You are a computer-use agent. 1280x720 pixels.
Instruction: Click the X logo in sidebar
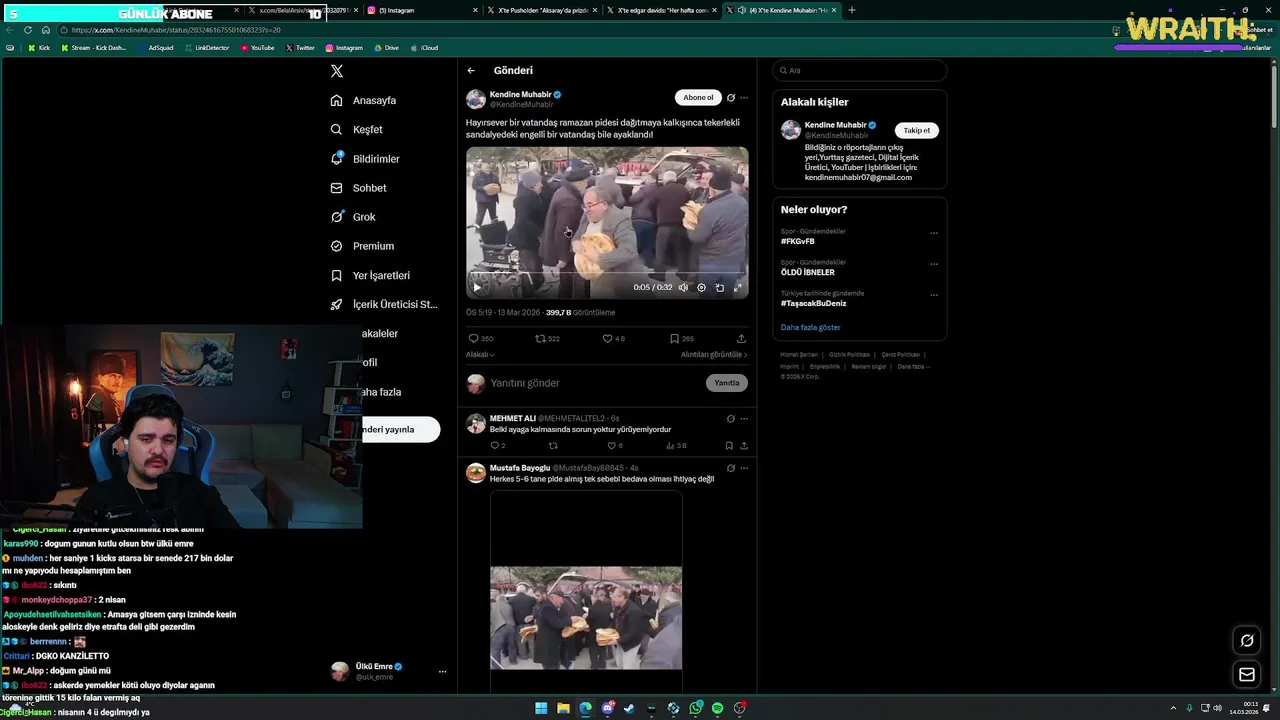[337, 71]
